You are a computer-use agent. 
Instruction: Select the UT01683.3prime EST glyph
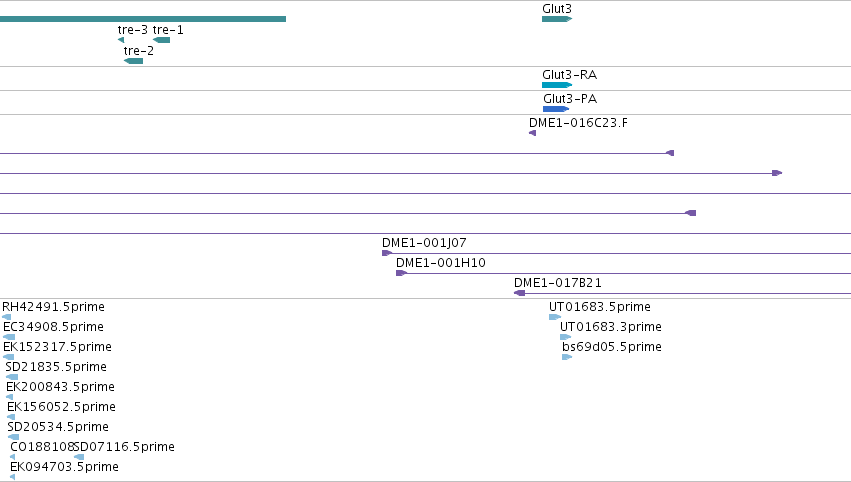point(566,337)
